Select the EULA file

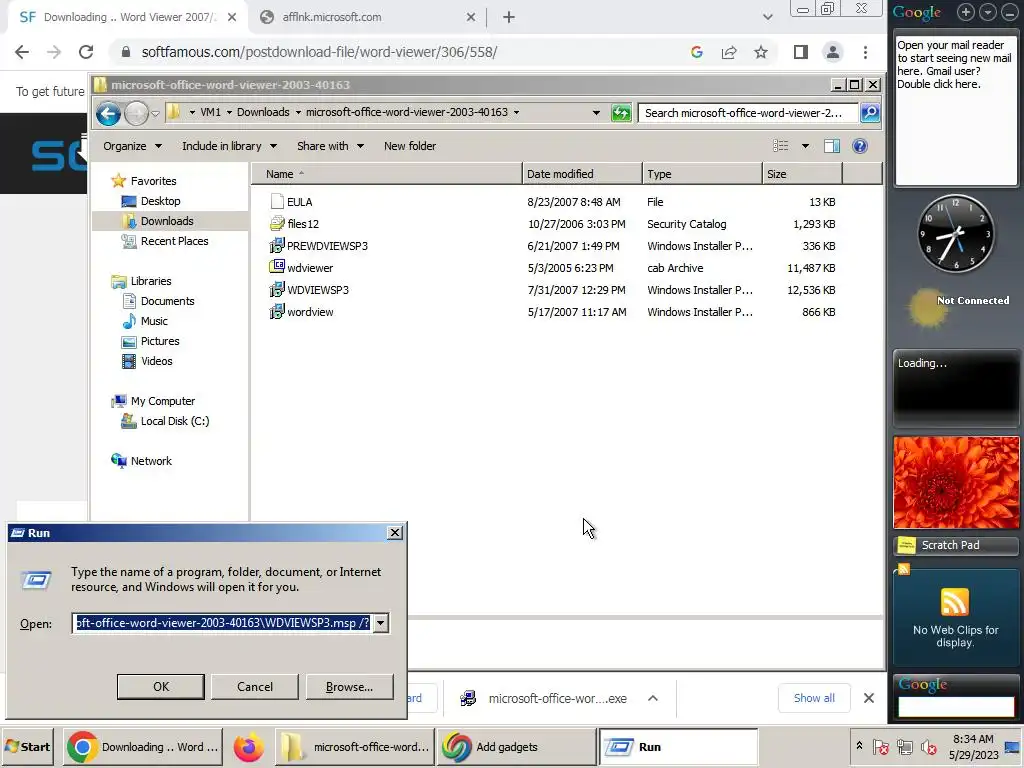[291, 202]
